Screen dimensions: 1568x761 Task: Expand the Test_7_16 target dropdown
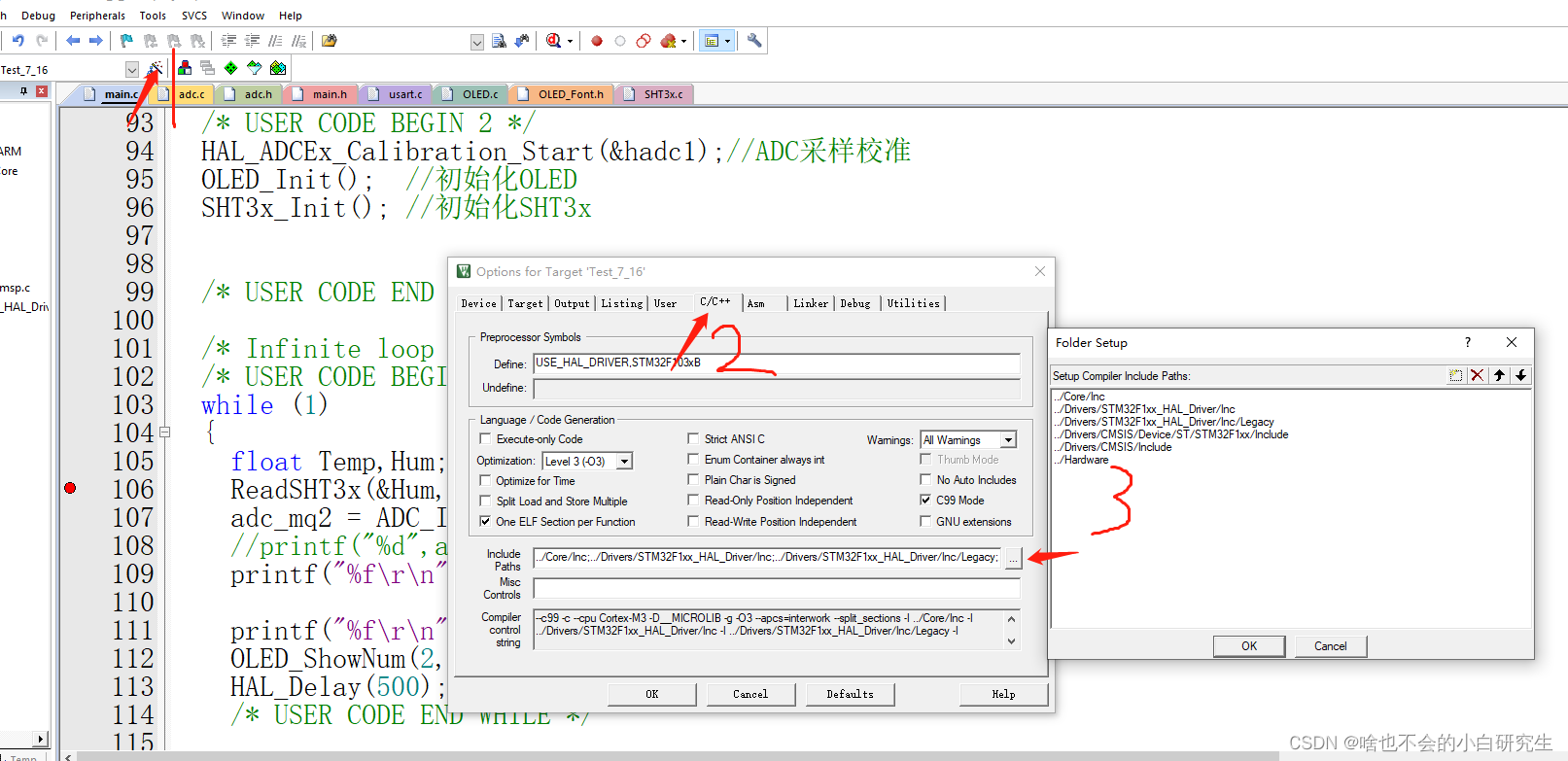click(131, 69)
